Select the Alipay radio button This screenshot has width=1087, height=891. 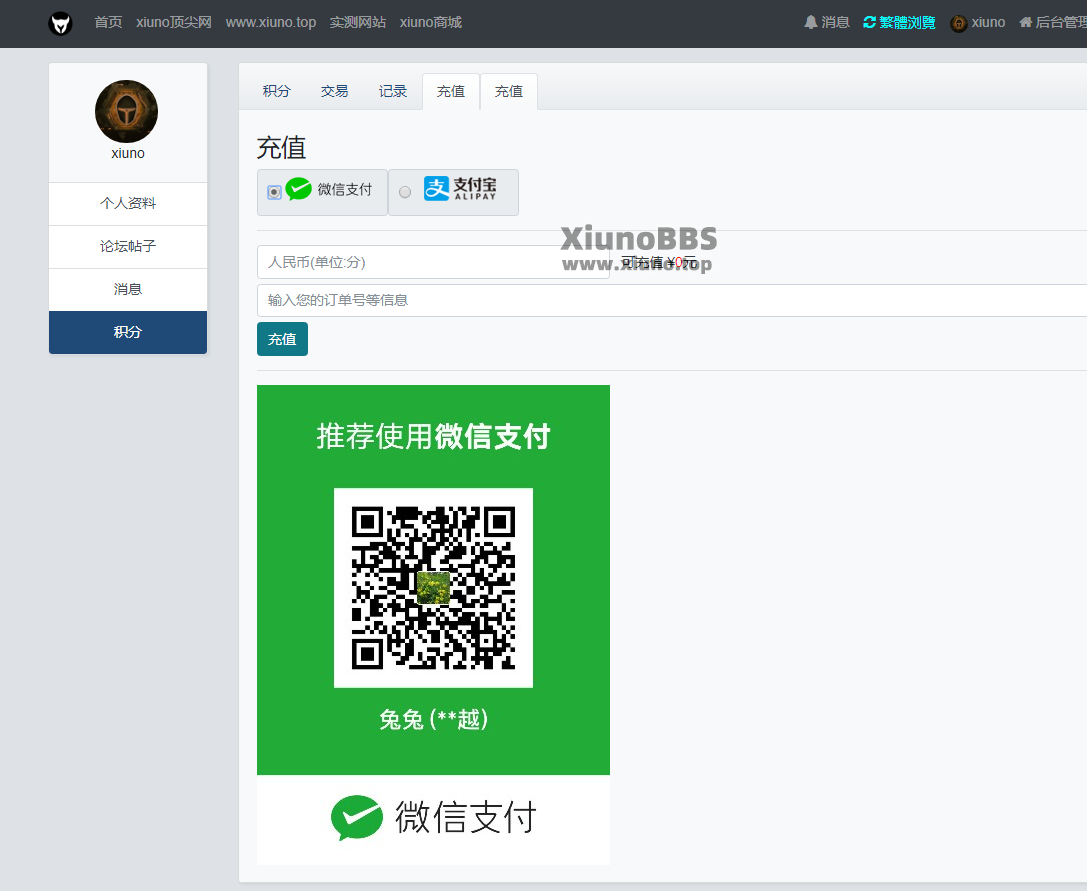(x=405, y=192)
